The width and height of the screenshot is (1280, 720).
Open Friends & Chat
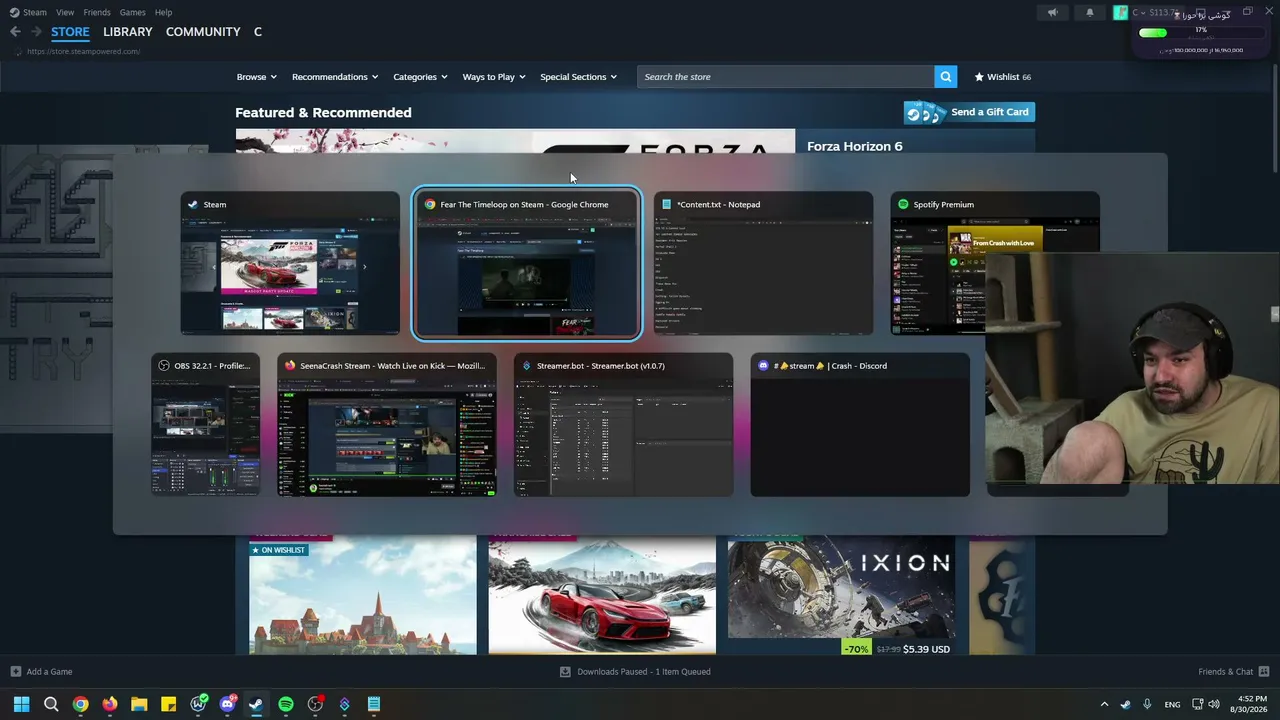tap(1233, 672)
